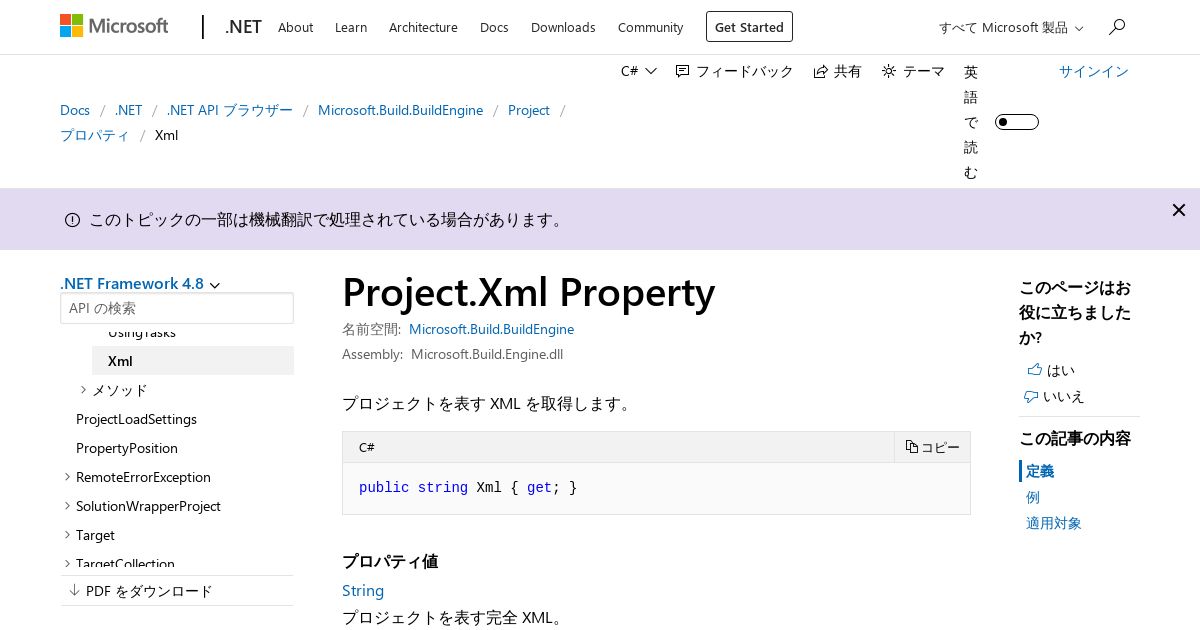Jump to 例 section
This screenshot has height=630, width=1200.
(1033, 497)
